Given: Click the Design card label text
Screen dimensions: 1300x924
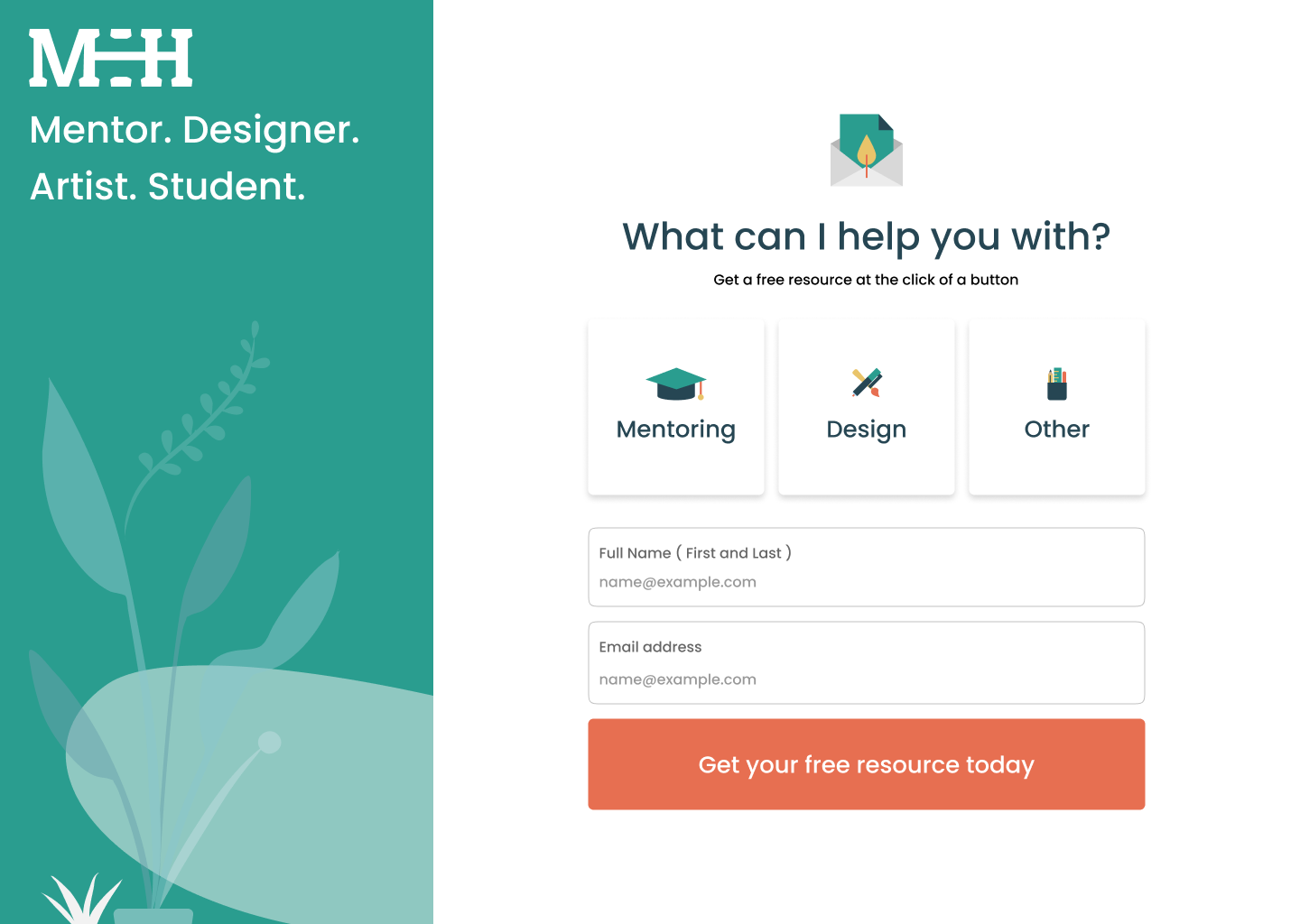Looking at the screenshot, I should (x=866, y=429).
